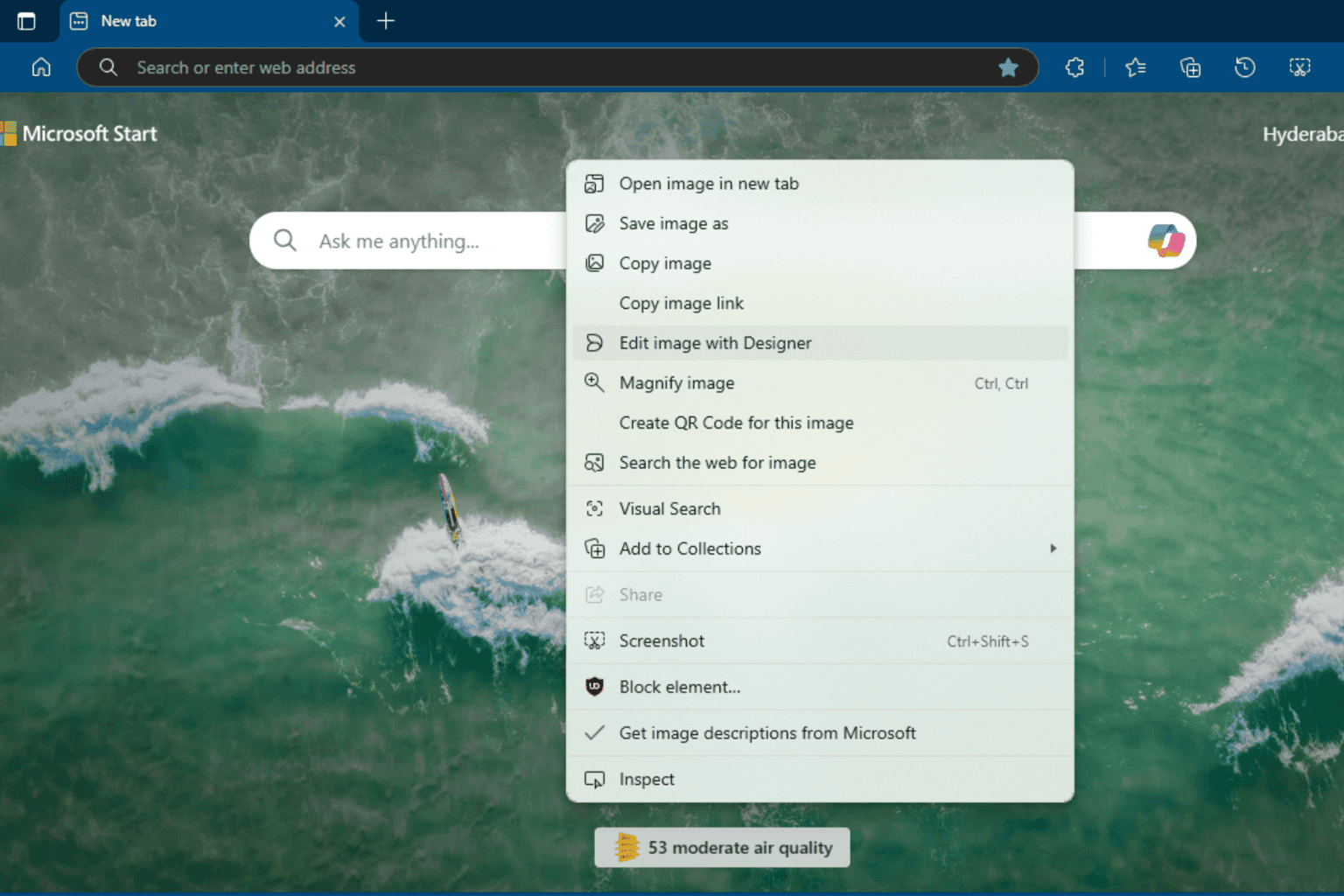Choose Save image as
This screenshot has width=1344, height=896.
820,224
